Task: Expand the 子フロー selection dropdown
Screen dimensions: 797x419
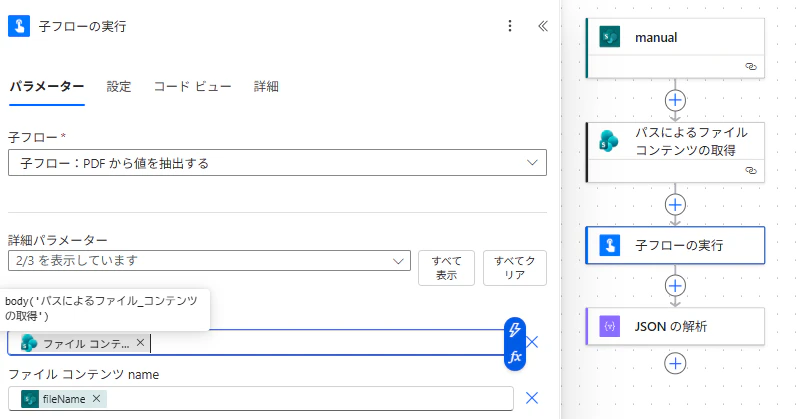Action: 278,163
